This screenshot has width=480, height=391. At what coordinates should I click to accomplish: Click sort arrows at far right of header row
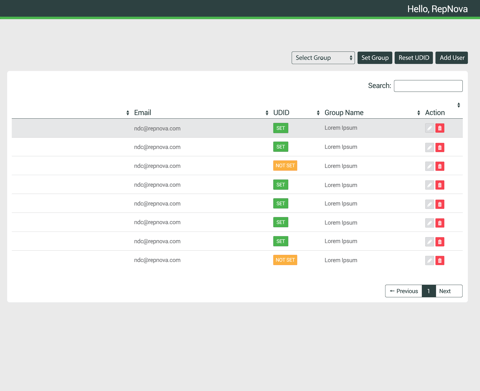pos(459,105)
